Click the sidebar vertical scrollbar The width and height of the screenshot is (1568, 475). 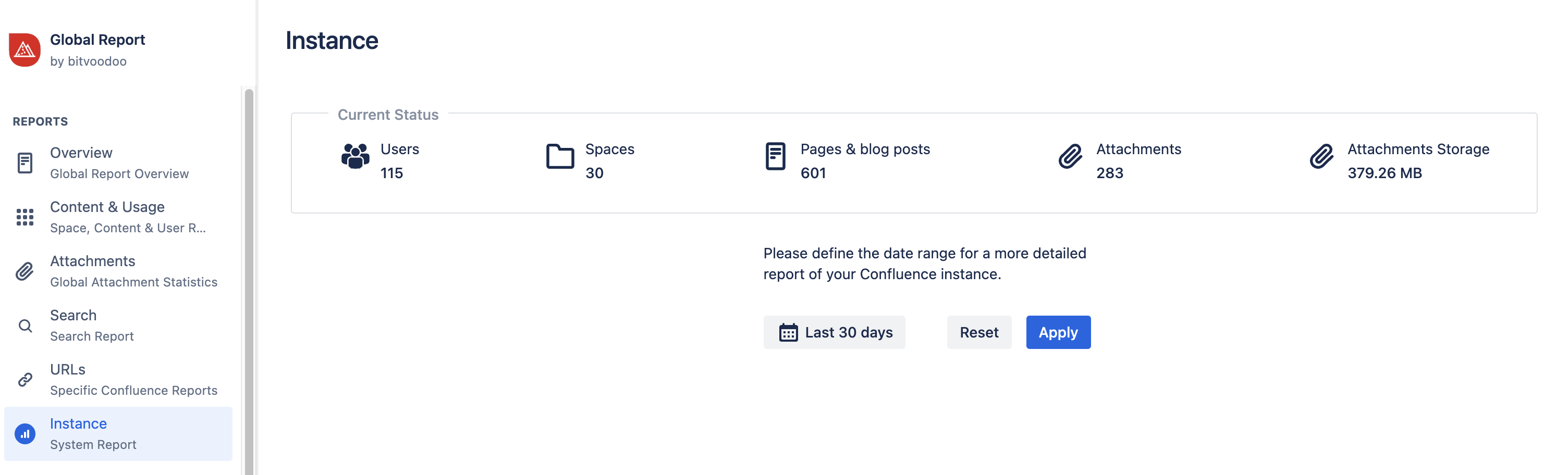[x=249, y=273]
